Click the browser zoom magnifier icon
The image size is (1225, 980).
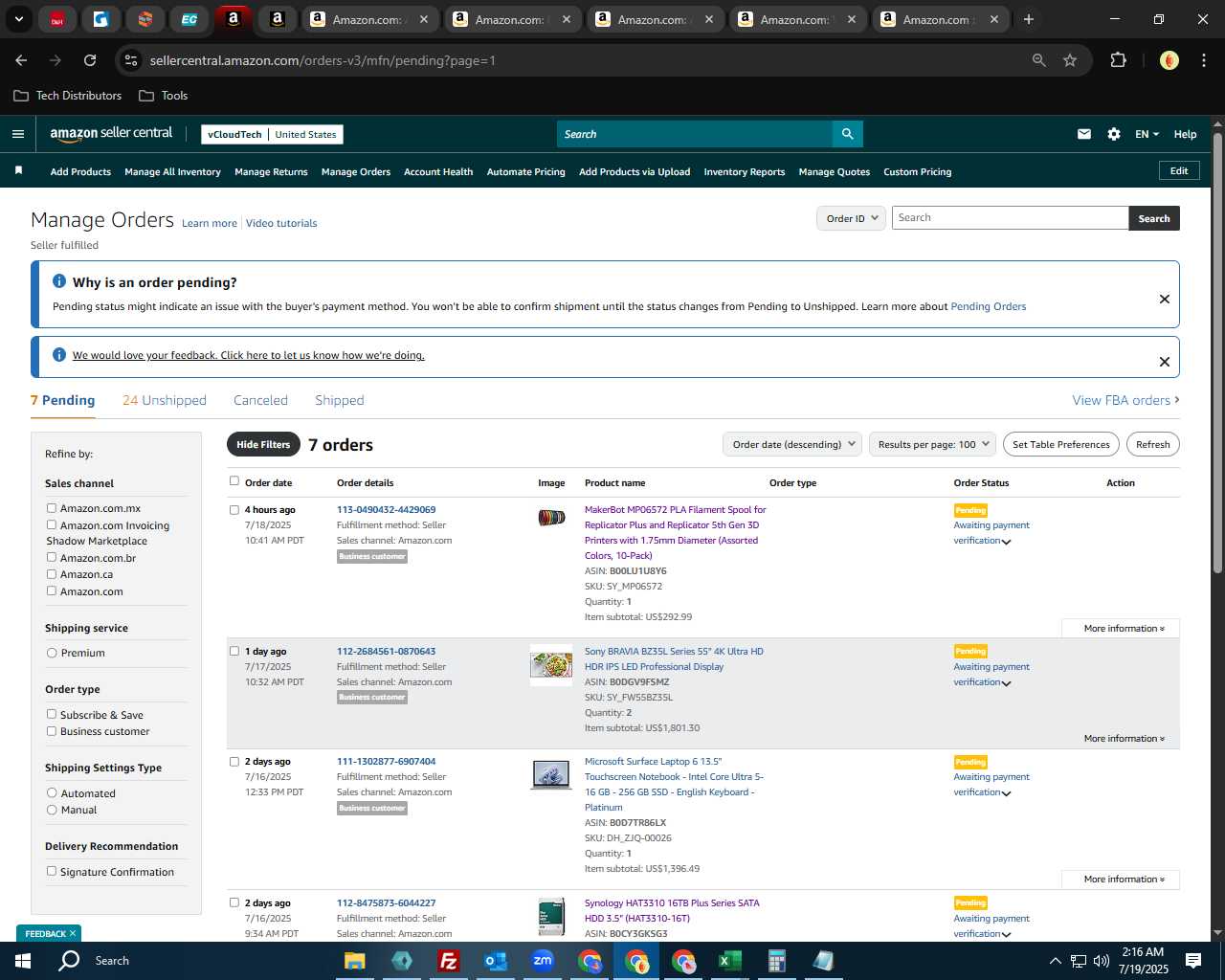coord(1039,60)
